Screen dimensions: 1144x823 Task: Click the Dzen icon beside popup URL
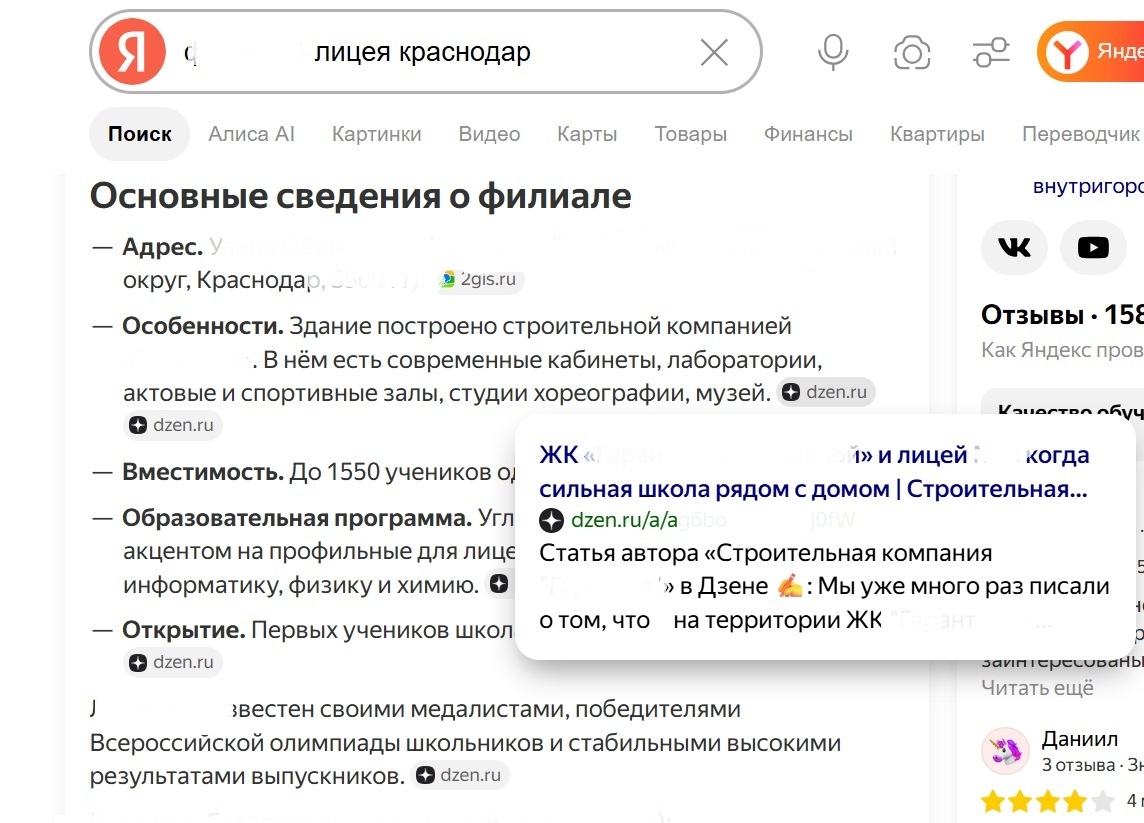(552, 520)
